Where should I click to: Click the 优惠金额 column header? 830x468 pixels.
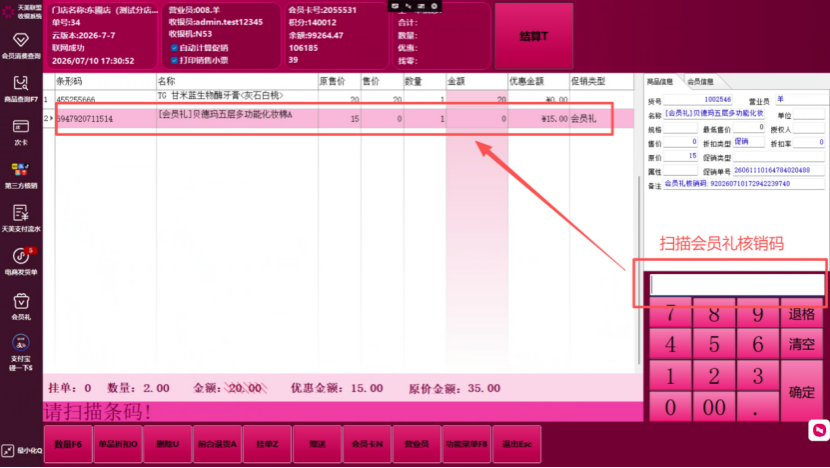538,82
